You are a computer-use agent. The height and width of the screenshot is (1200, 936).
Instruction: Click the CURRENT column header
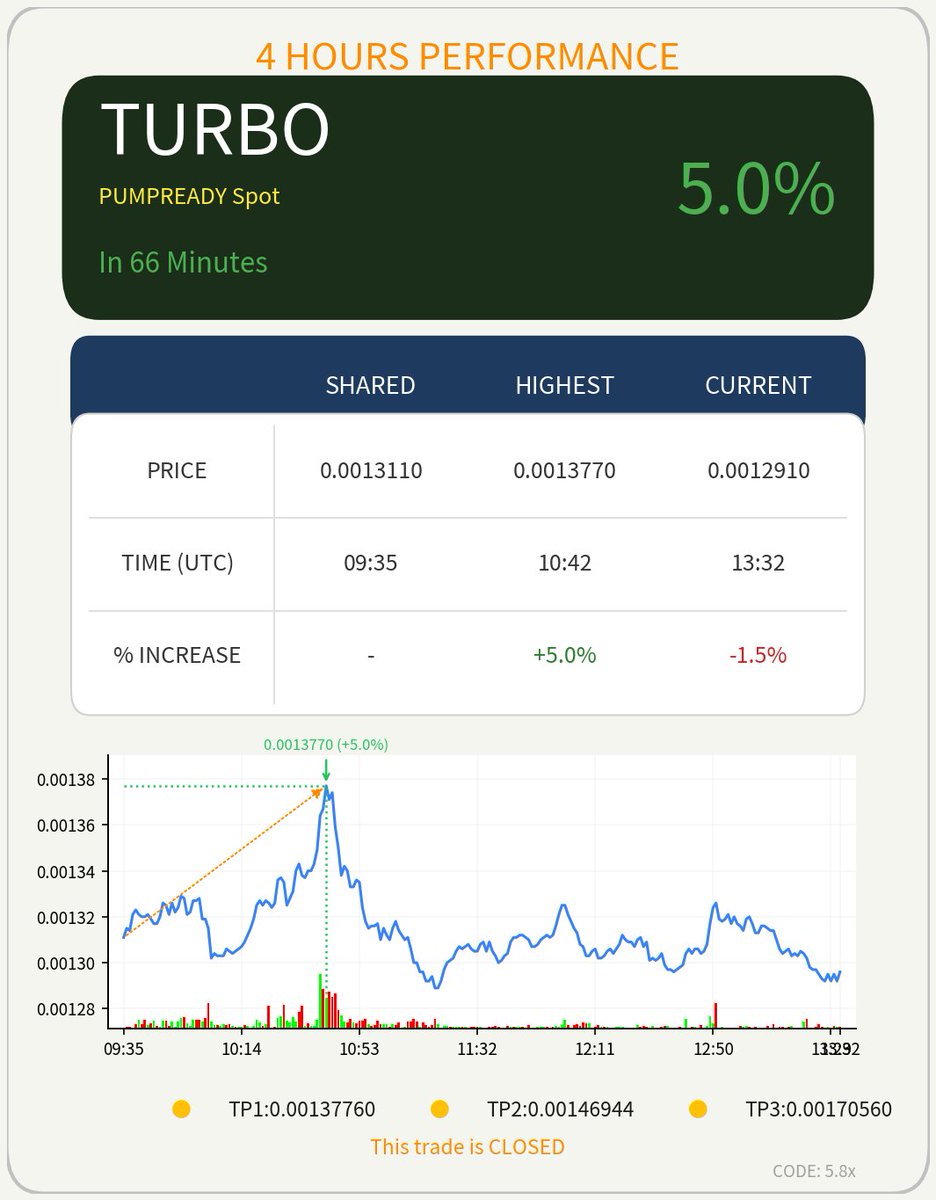pyautogui.click(x=758, y=385)
